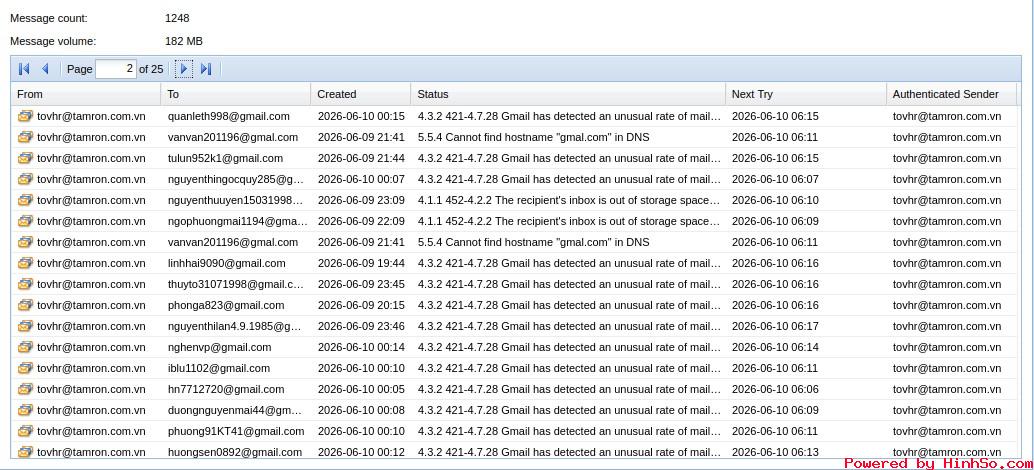
Task: Sort by the Authenticated Sender column header
Action: pyautogui.click(x=952, y=94)
